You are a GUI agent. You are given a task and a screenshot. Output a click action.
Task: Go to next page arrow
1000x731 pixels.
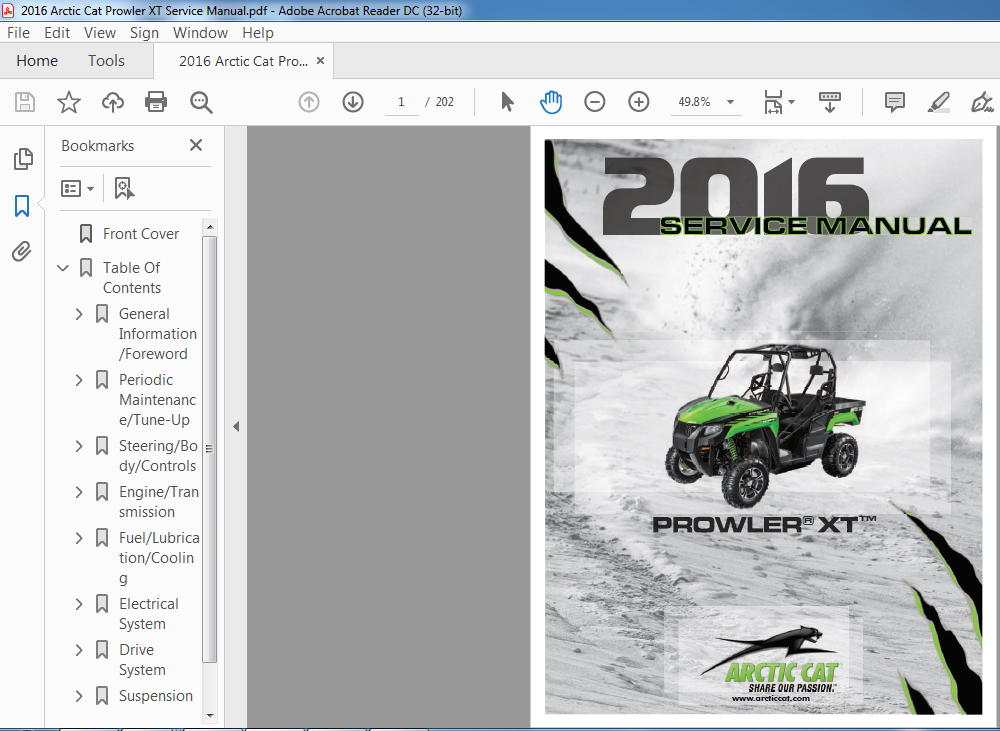[x=353, y=102]
